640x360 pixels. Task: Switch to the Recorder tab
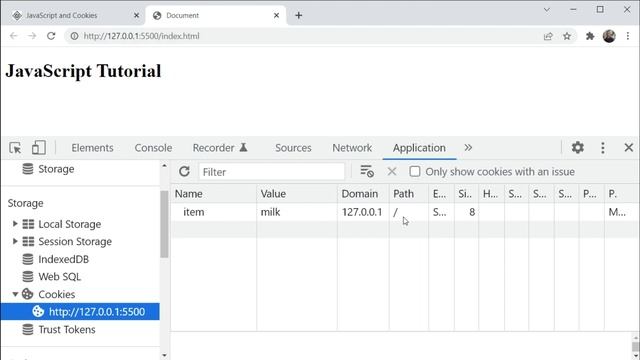click(220, 148)
